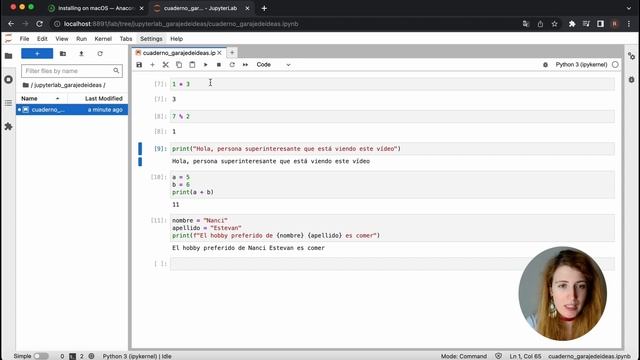Open the Code cell type dropdown
The image size is (640, 360).
point(273,64)
